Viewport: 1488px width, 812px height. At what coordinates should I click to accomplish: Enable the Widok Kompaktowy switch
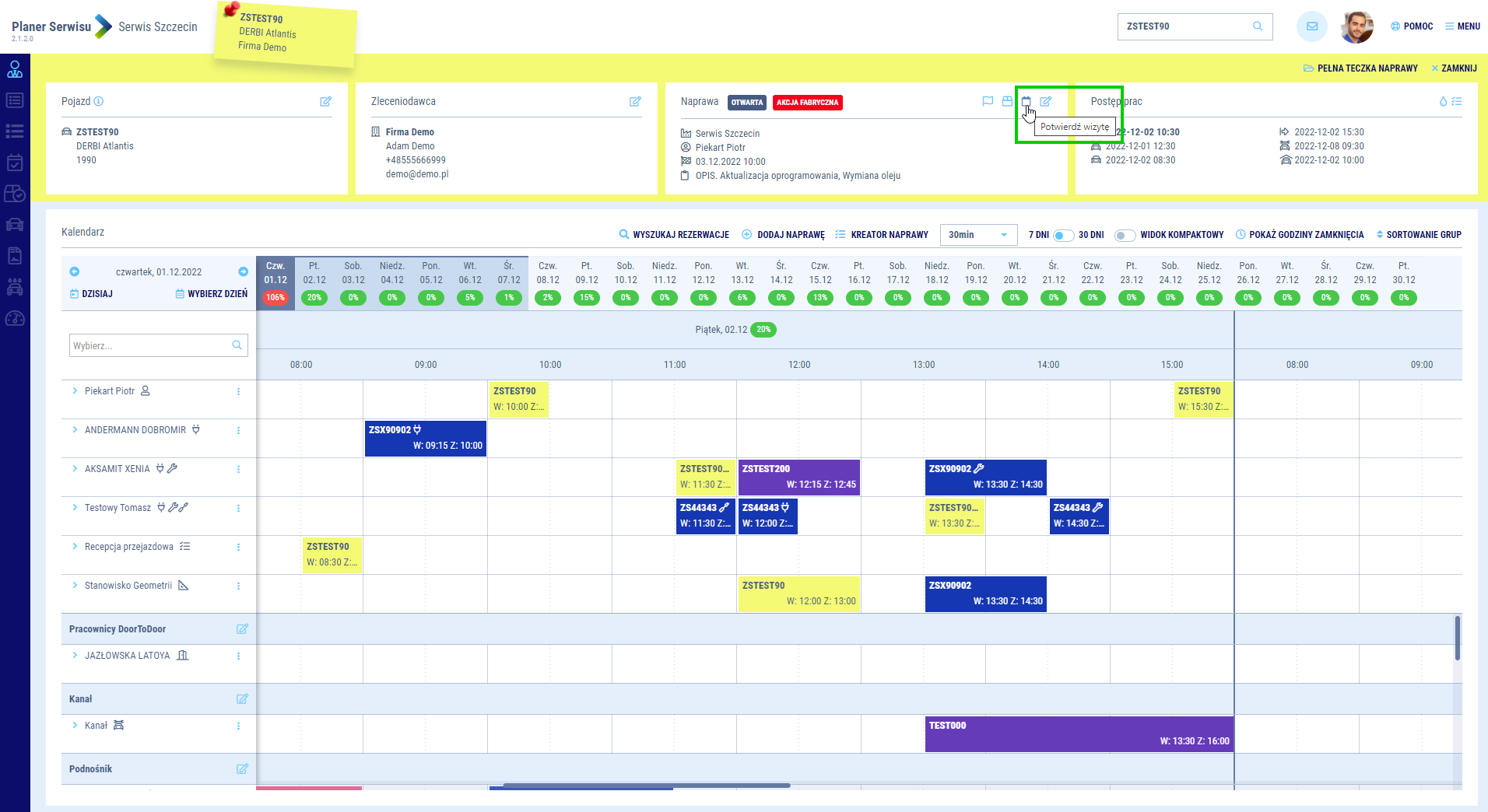pyautogui.click(x=1125, y=235)
